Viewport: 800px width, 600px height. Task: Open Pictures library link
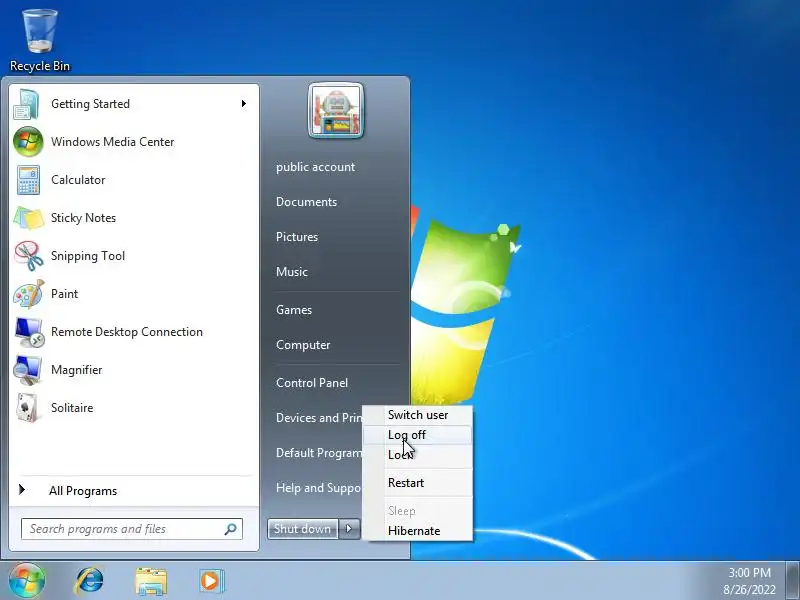click(297, 237)
